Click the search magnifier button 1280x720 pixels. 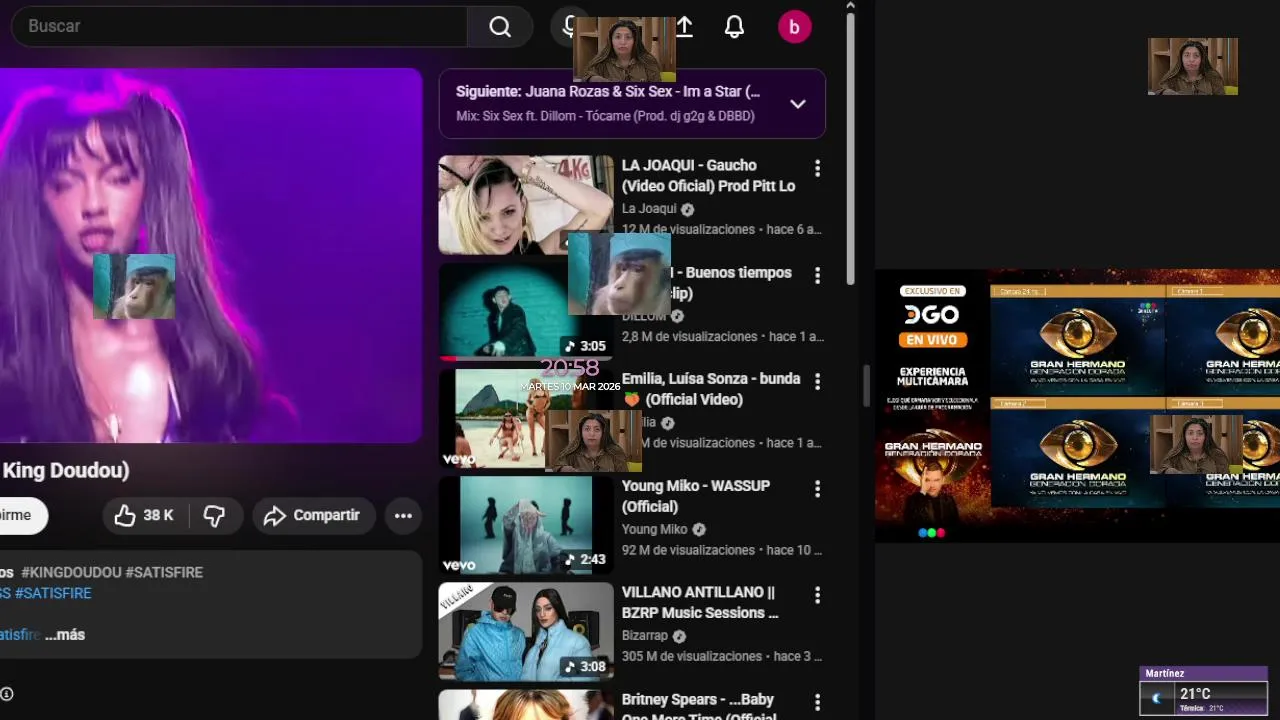[x=500, y=27]
